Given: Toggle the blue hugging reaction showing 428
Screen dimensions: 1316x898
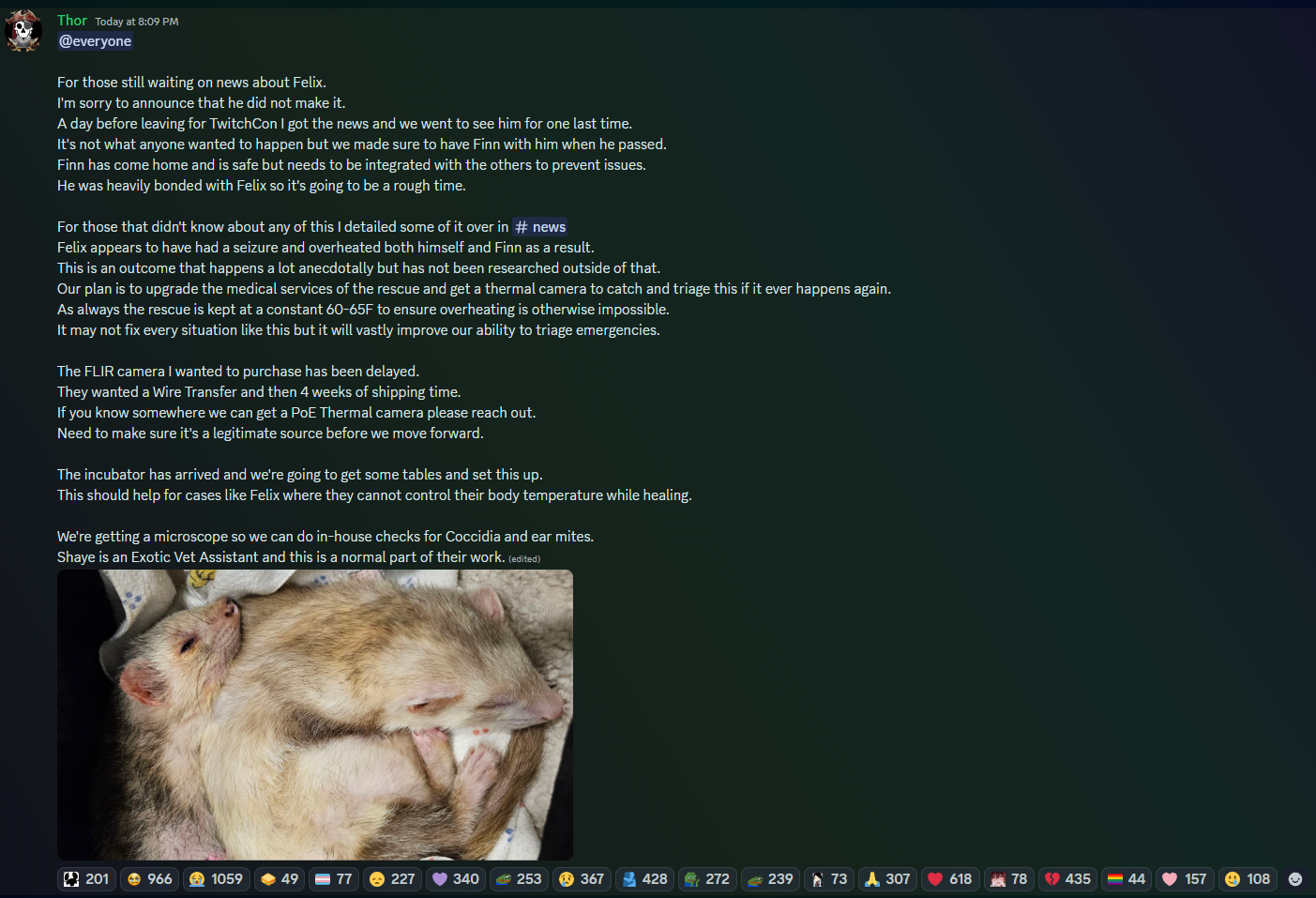Looking at the screenshot, I should pyautogui.click(x=644, y=879).
